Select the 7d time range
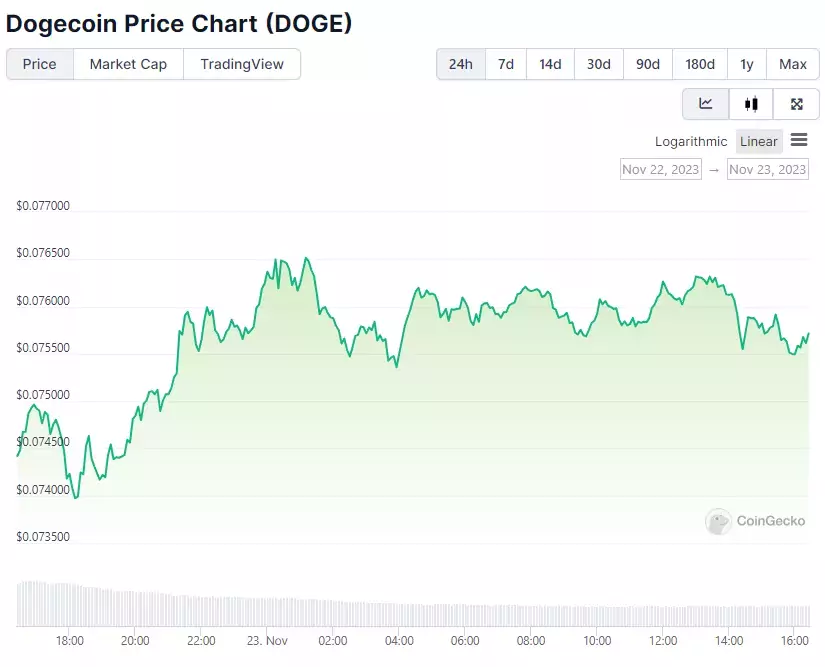 pos(506,64)
